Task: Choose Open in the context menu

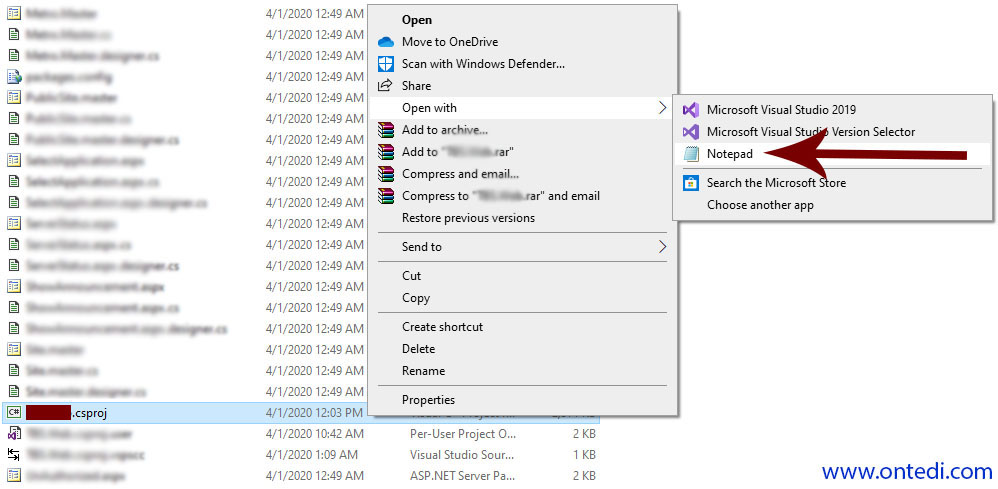Action: coord(417,20)
